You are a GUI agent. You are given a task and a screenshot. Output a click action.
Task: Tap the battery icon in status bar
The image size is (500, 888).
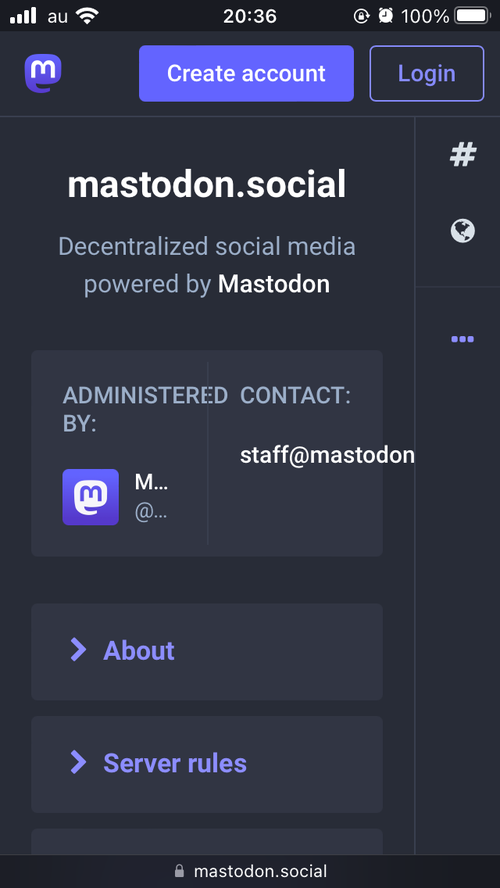coord(472,16)
